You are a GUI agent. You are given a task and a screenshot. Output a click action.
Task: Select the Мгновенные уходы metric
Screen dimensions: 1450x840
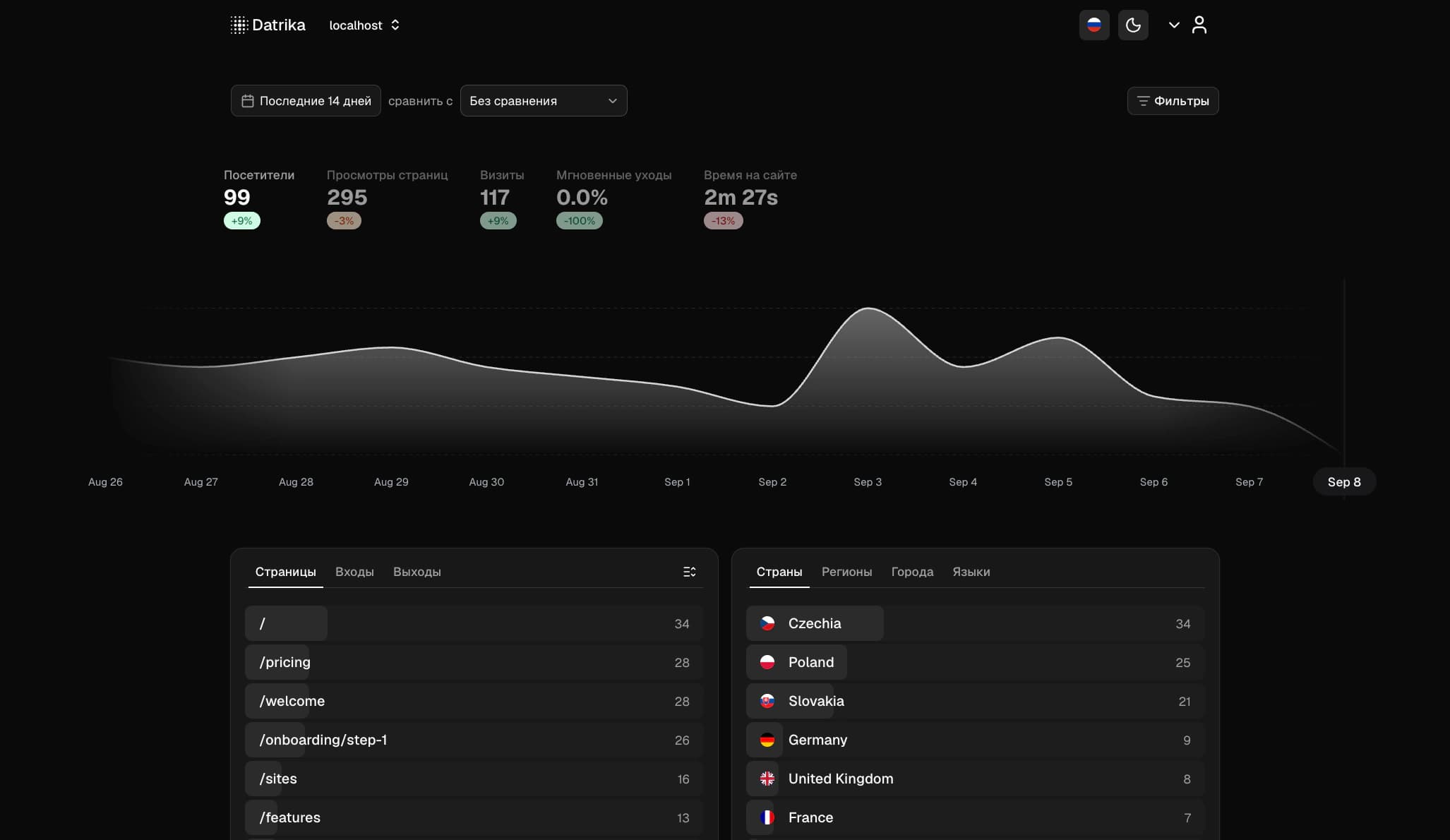click(x=613, y=198)
